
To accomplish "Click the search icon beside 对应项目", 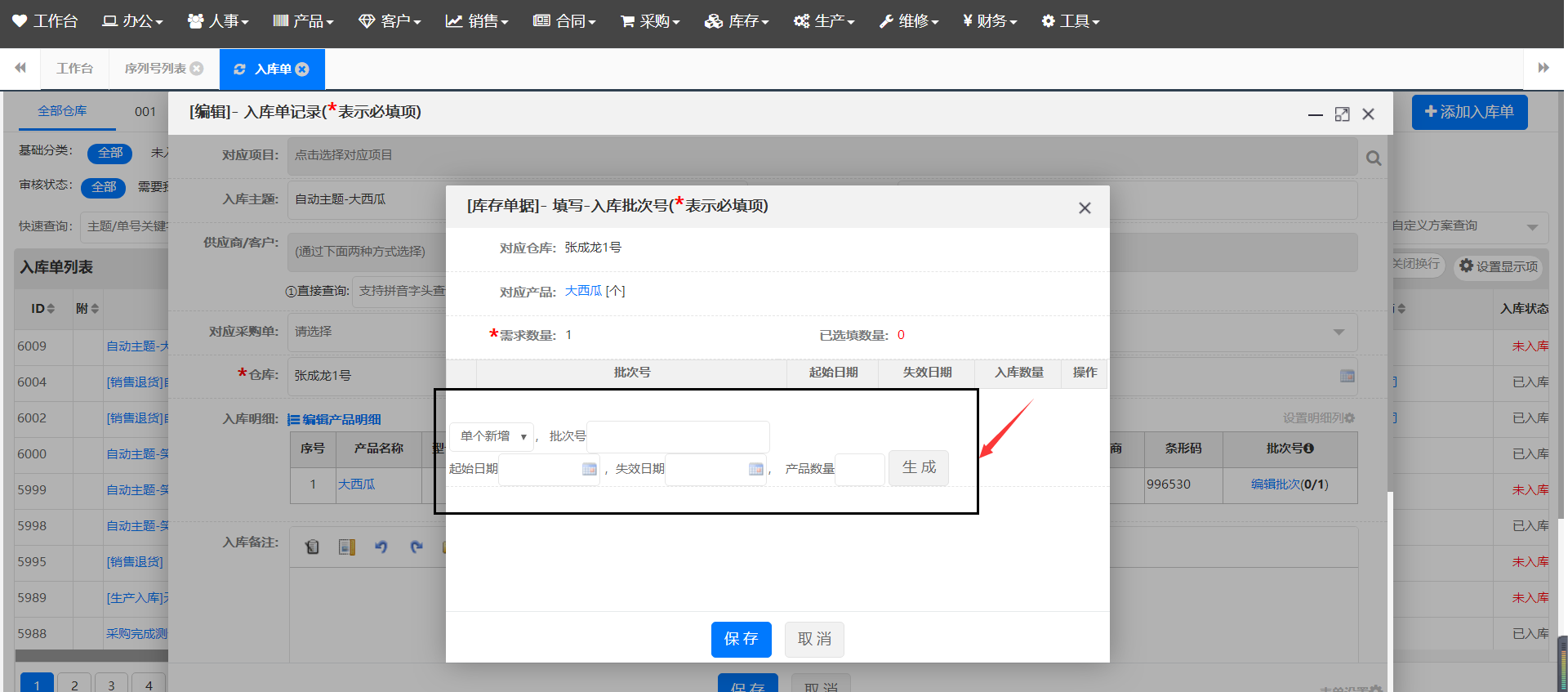I will point(1374,158).
